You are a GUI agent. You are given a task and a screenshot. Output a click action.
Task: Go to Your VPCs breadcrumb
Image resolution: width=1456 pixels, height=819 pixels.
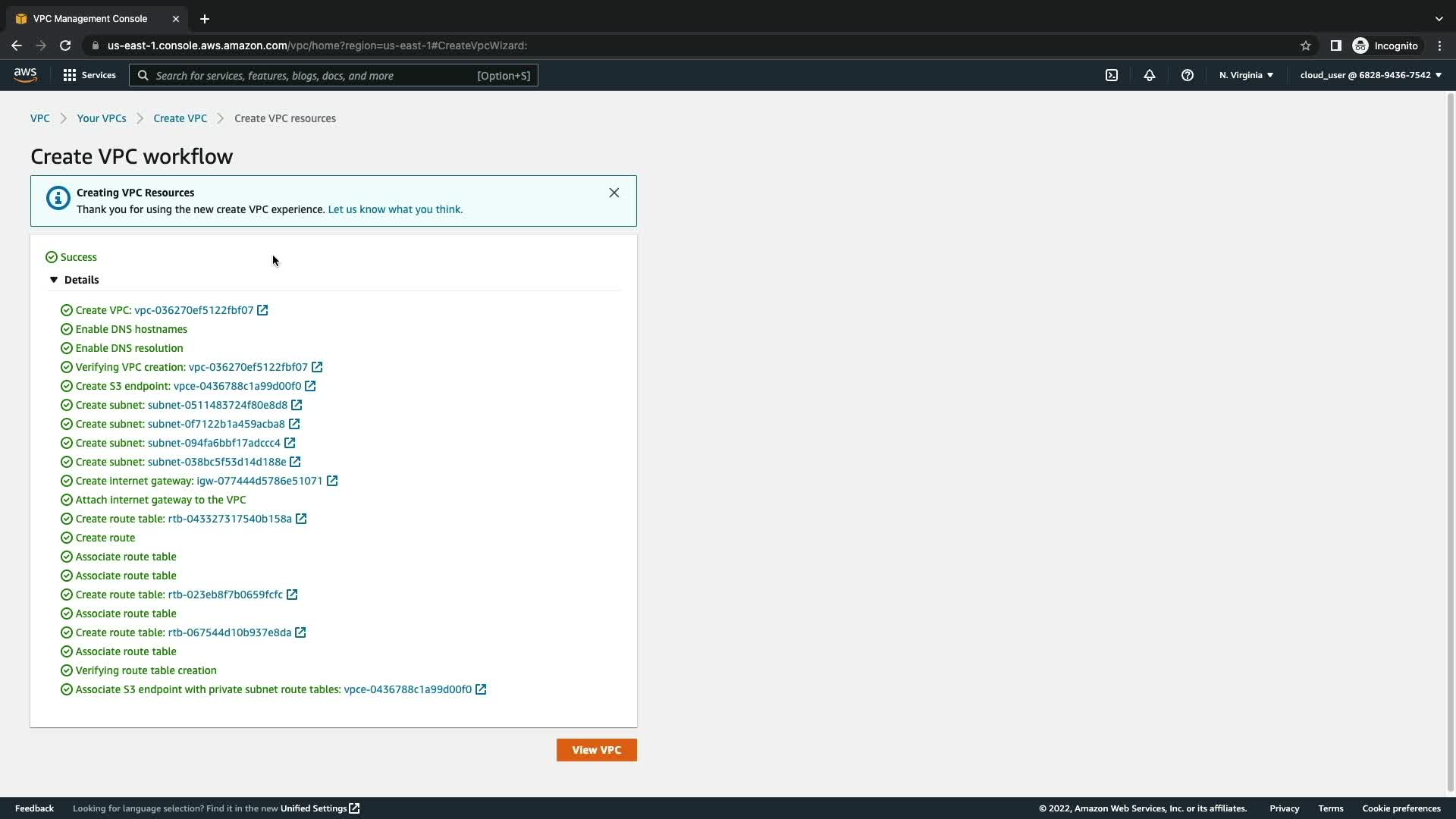[x=102, y=118]
